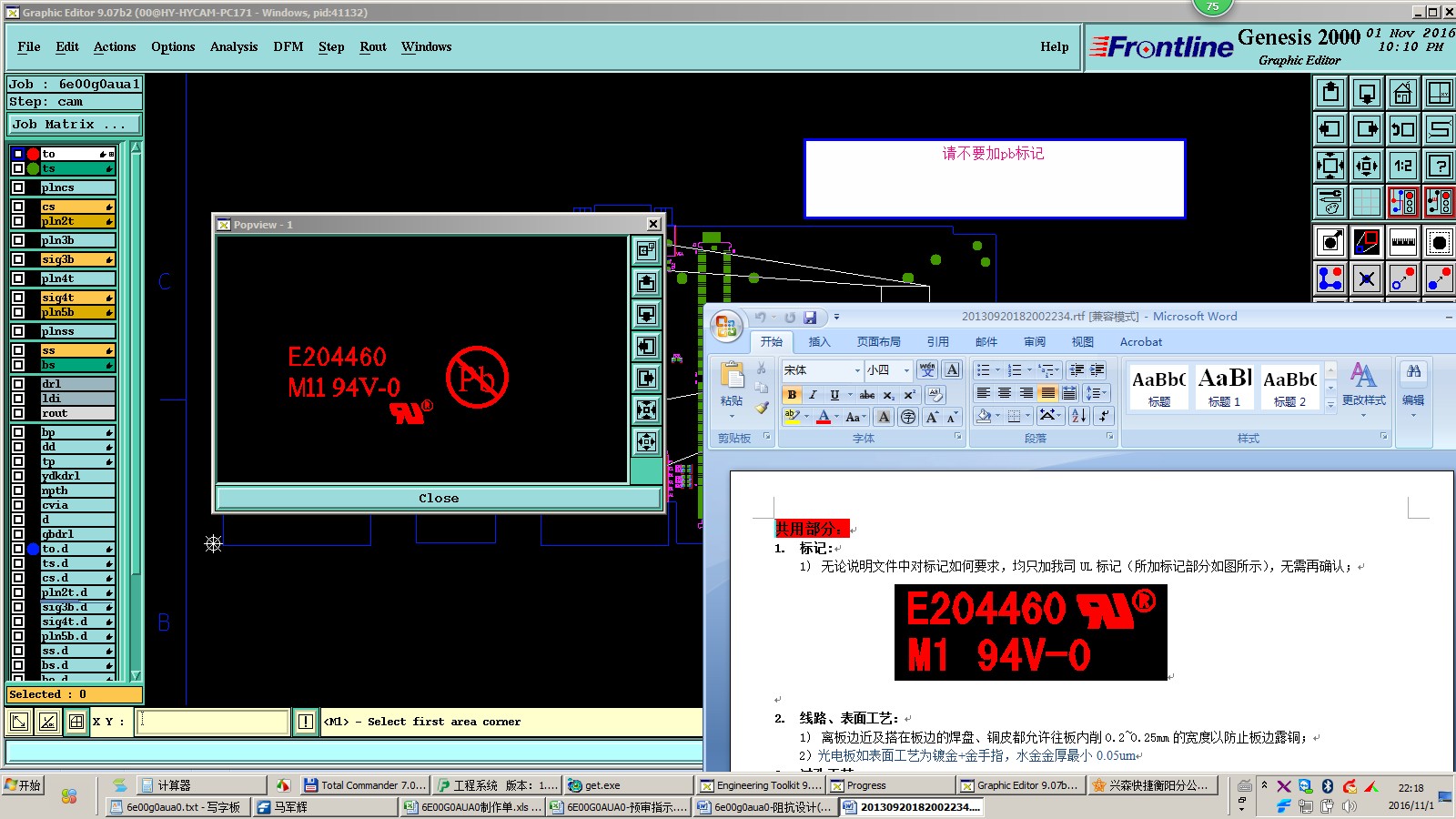
Task: Toggle checkbox for layer plncs
Action: point(18,187)
